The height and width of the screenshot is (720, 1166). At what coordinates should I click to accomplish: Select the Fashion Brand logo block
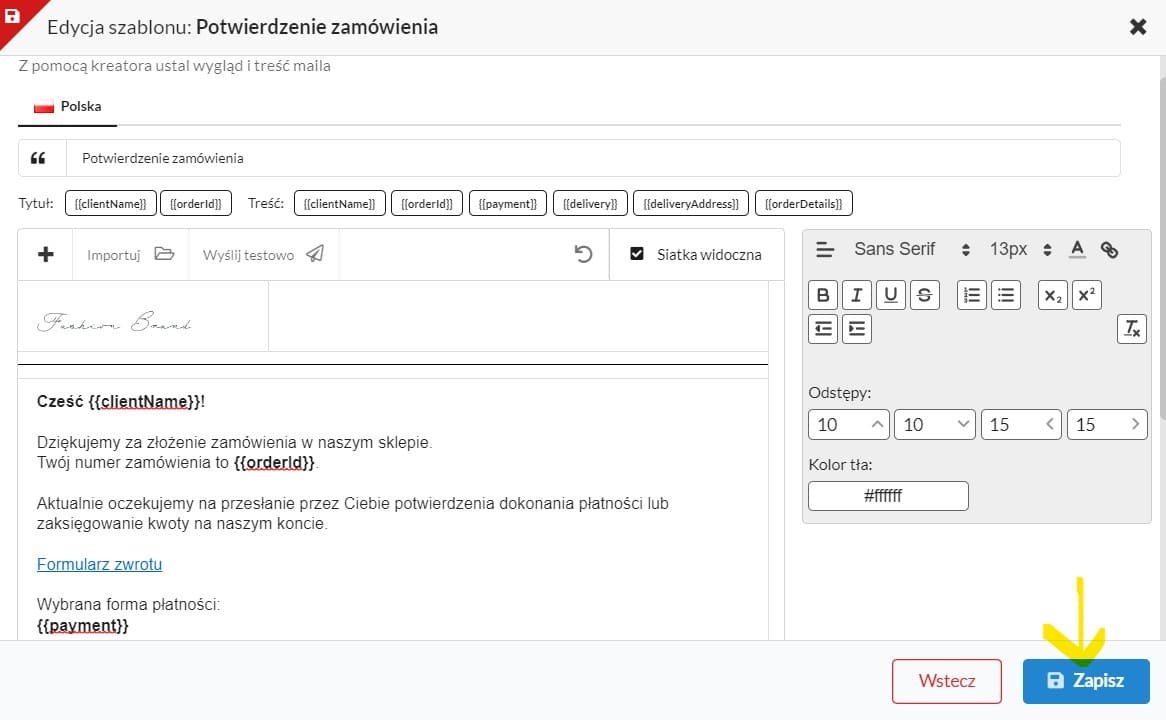click(x=115, y=322)
